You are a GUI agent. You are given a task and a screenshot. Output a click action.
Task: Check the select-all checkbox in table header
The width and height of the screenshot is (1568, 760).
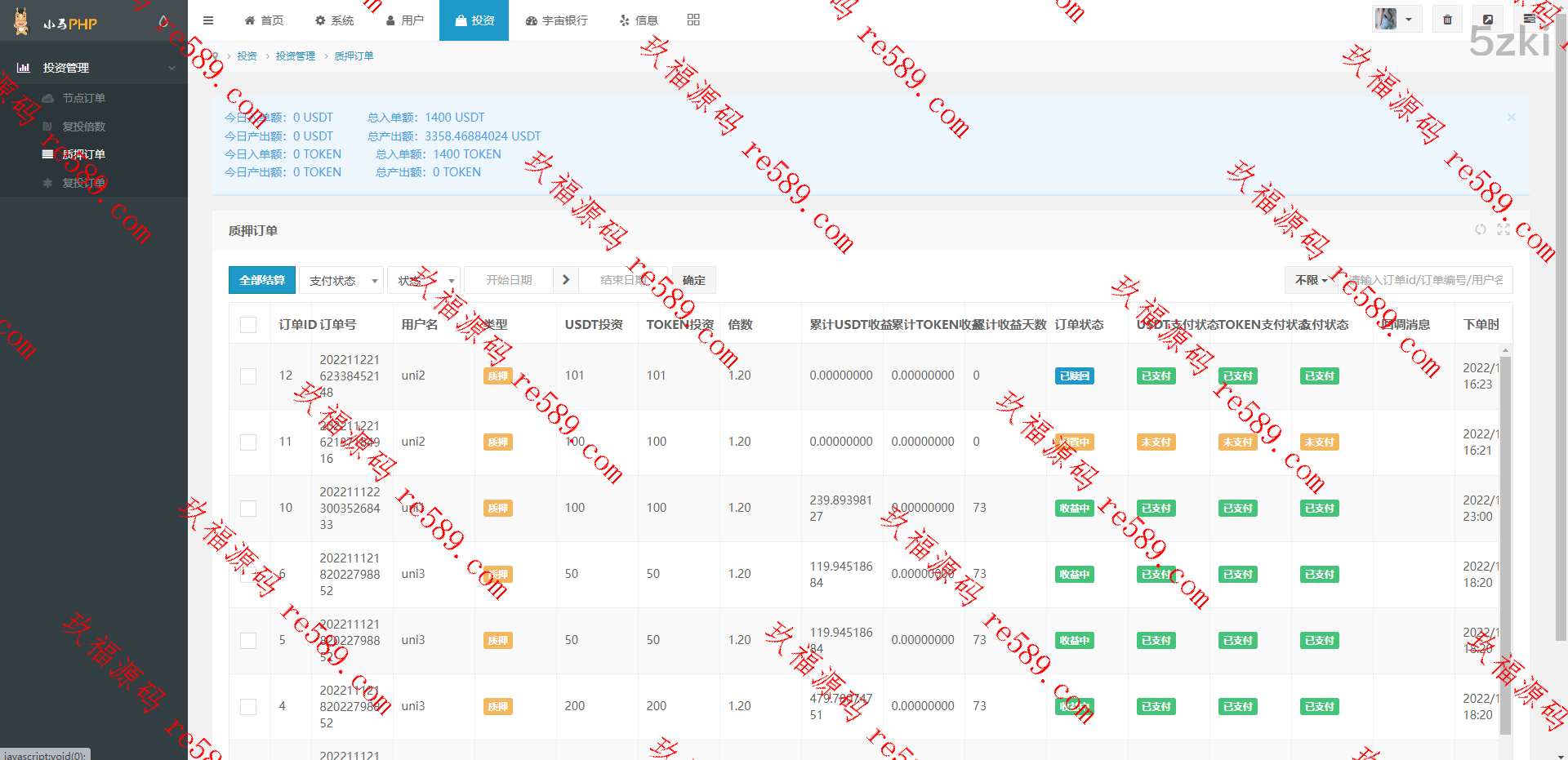[248, 325]
